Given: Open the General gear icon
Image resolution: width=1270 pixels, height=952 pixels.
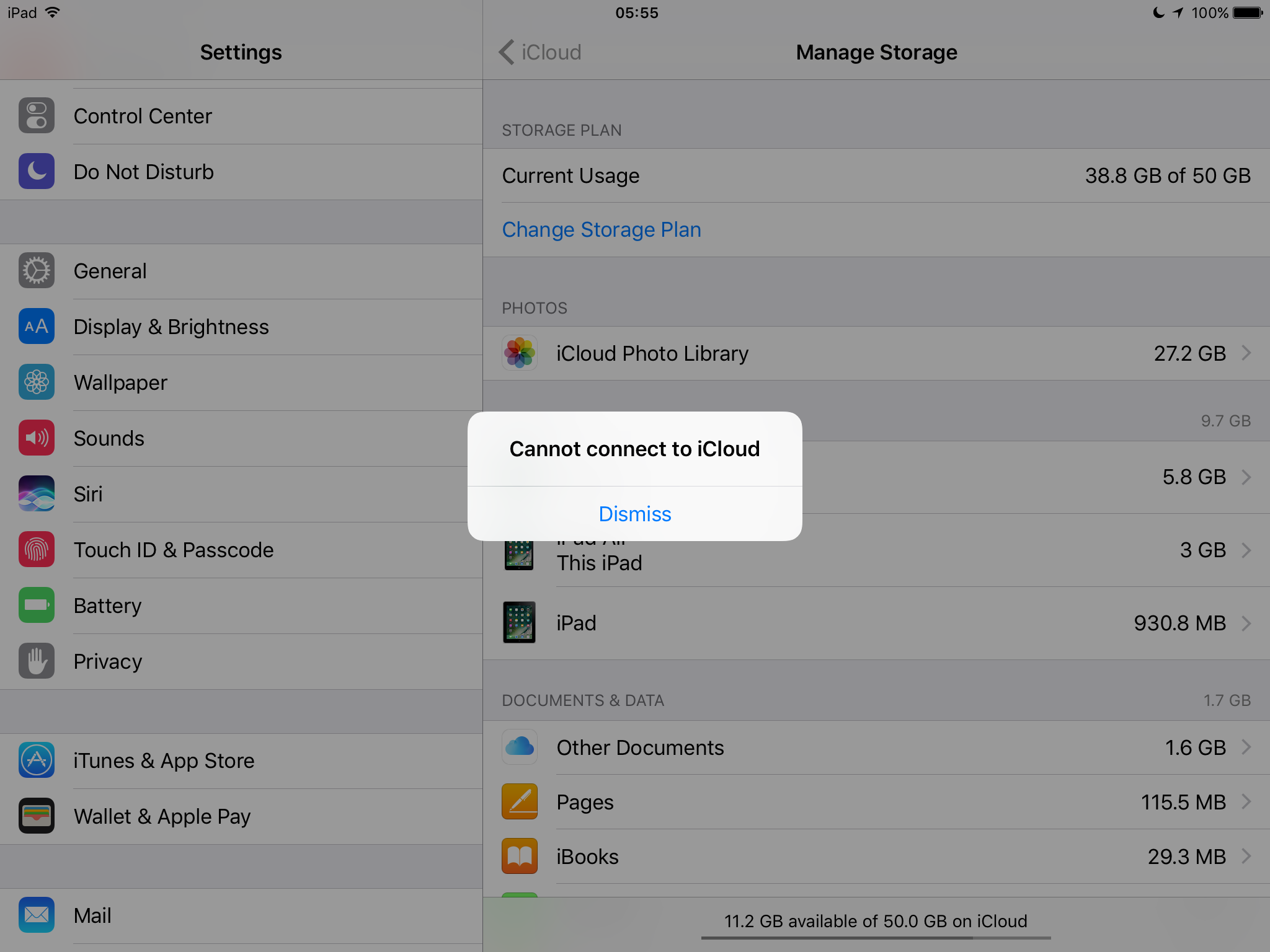Looking at the screenshot, I should pyautogui.click(x=37, y=271).
